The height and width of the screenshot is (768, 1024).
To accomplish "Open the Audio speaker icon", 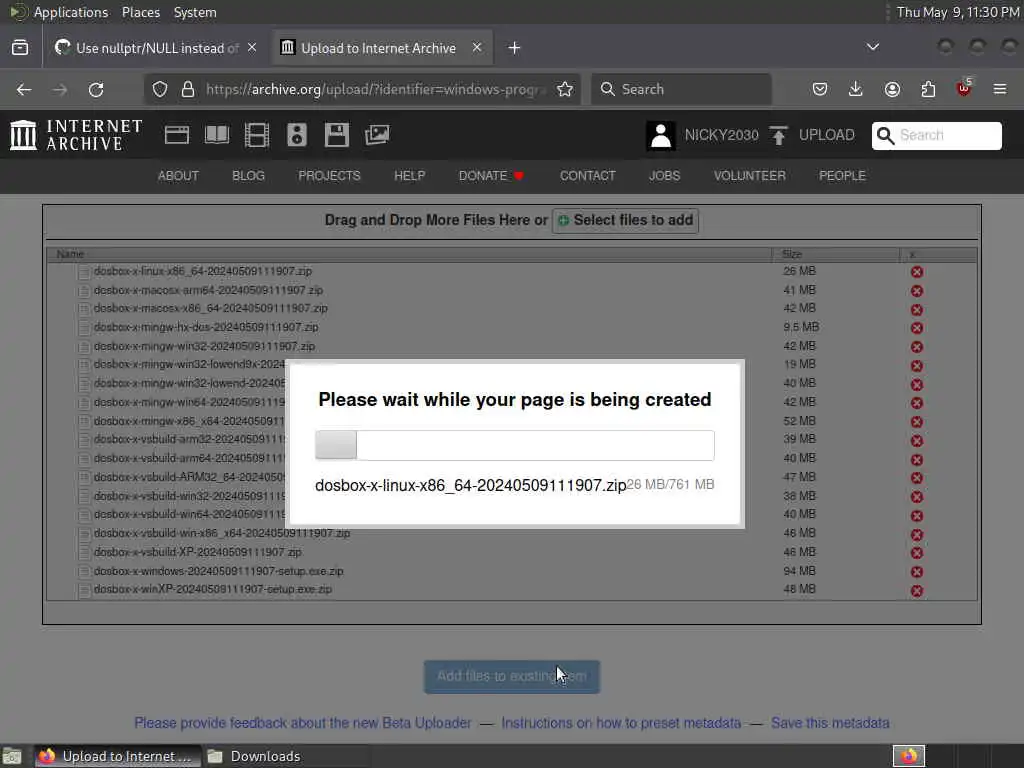I will [296, 135].
